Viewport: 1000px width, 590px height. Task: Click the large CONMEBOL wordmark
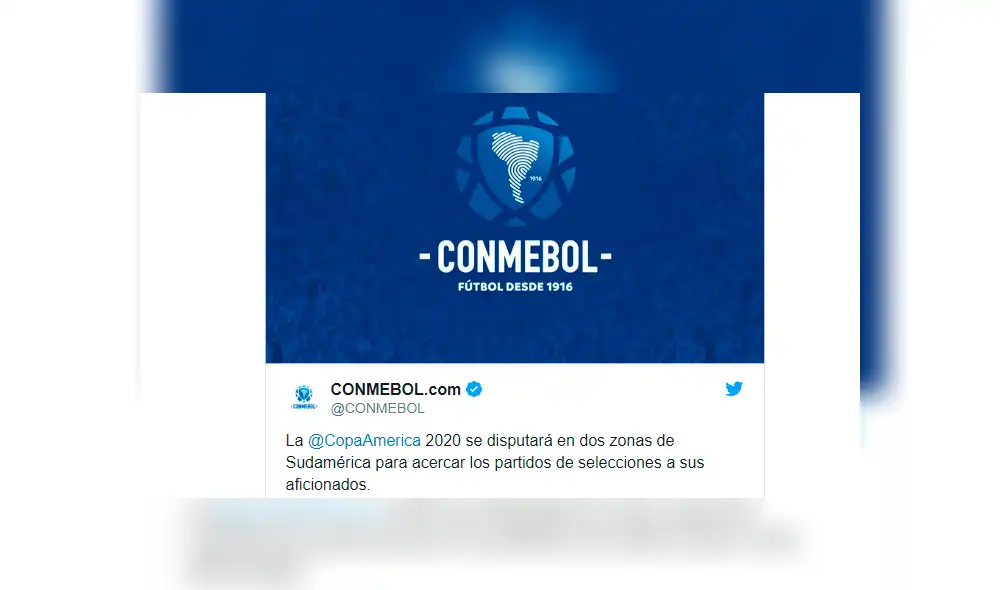click(515, 256)
